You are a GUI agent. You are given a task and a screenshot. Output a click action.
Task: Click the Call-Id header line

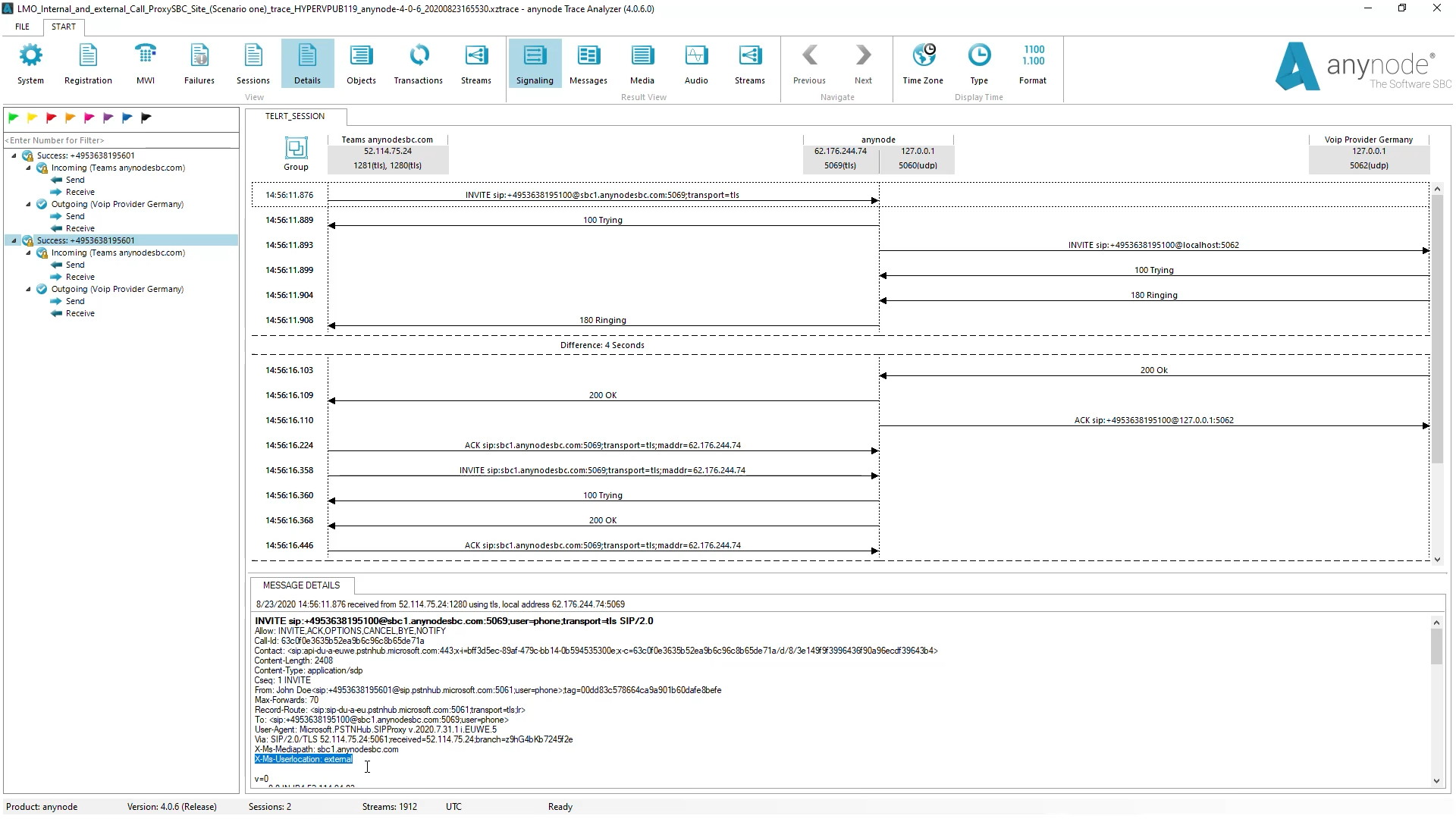(339, 641)
